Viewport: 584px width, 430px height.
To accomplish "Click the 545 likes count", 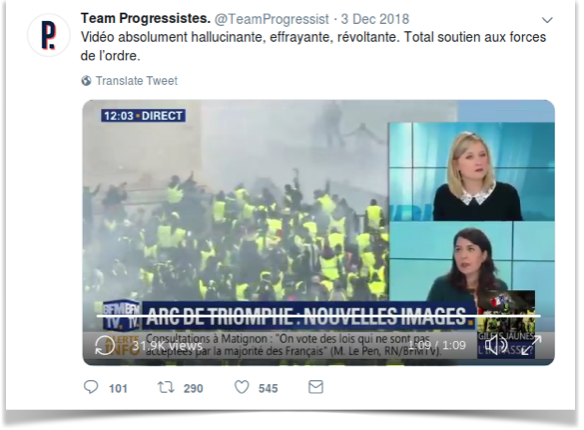I will (268, 389).
